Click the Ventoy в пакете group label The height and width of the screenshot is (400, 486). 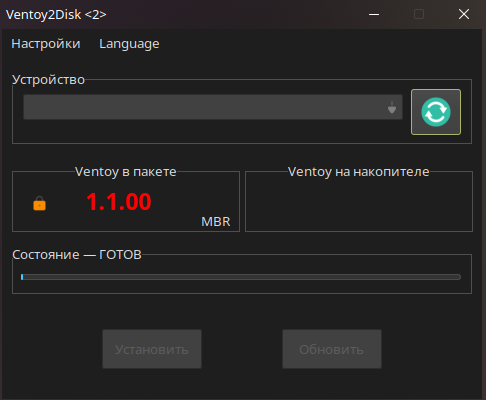(x=126, y=172)
